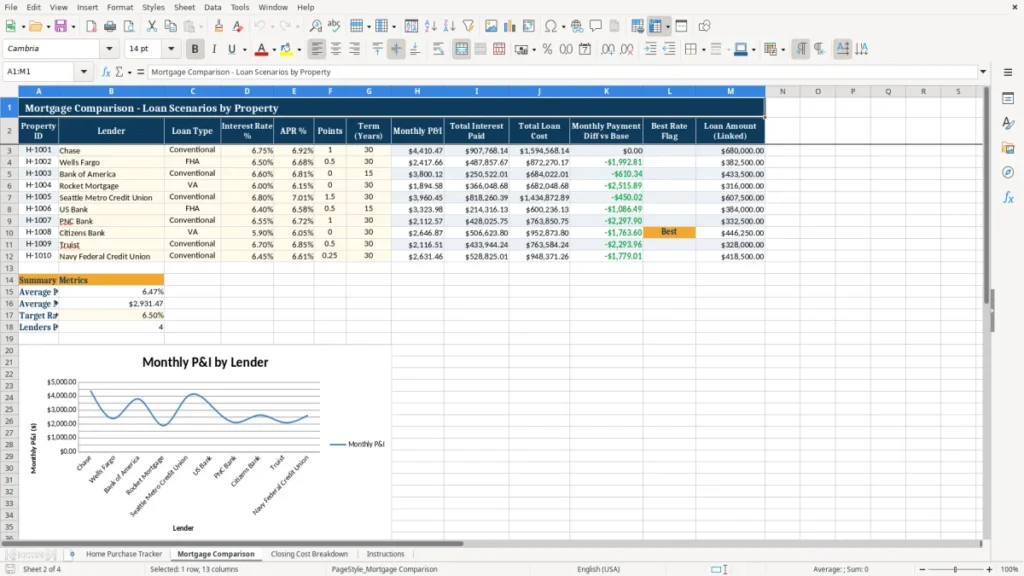Image resolution: width=1024 pixels, height=576 pixels.
Task: Click the Clone formatting paintbrush icon
Action: [219, 26]
